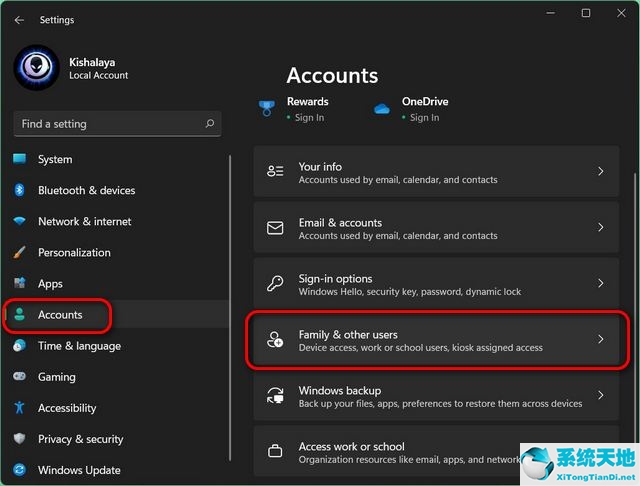Expand the Your info chevron
Screen dimensions: 640x486
600,171
